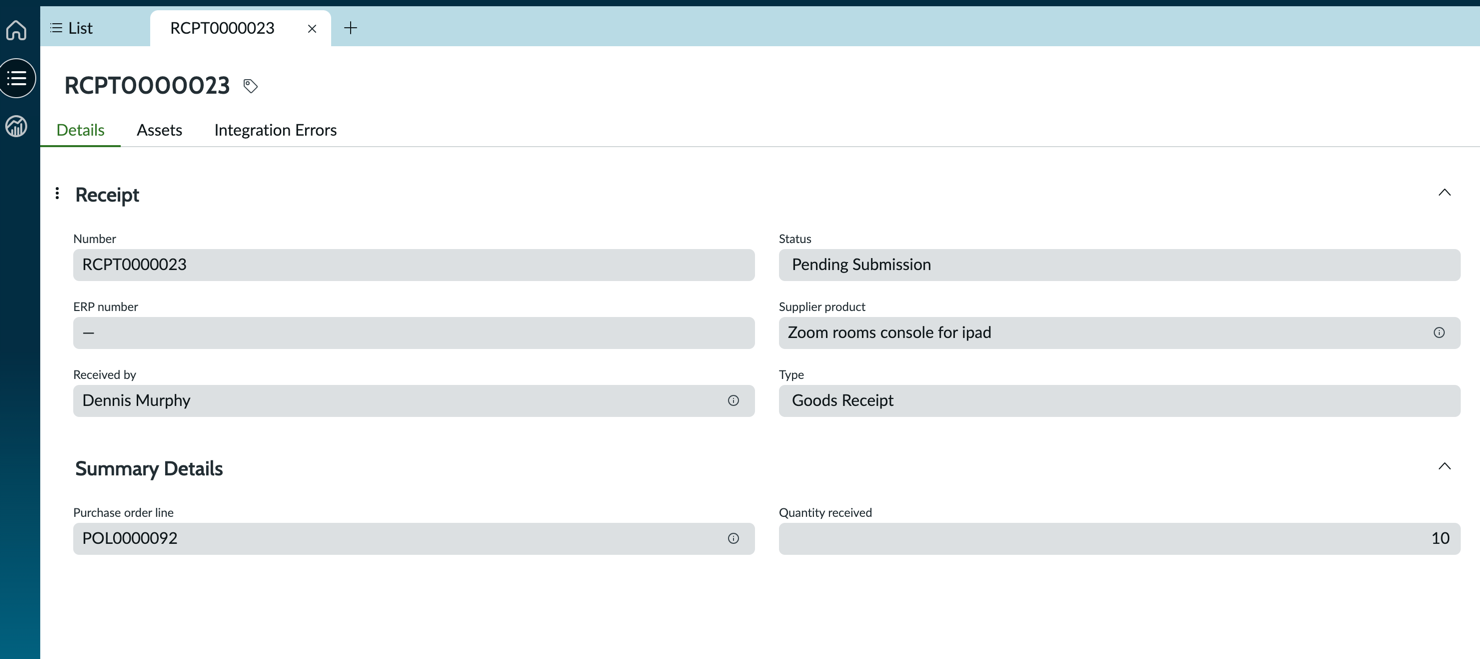Open the Home icon in sidebar

point(16,30)
